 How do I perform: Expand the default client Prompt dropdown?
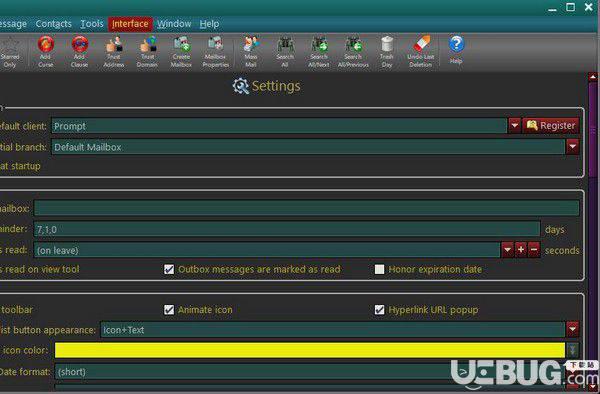tap(514, 125)
